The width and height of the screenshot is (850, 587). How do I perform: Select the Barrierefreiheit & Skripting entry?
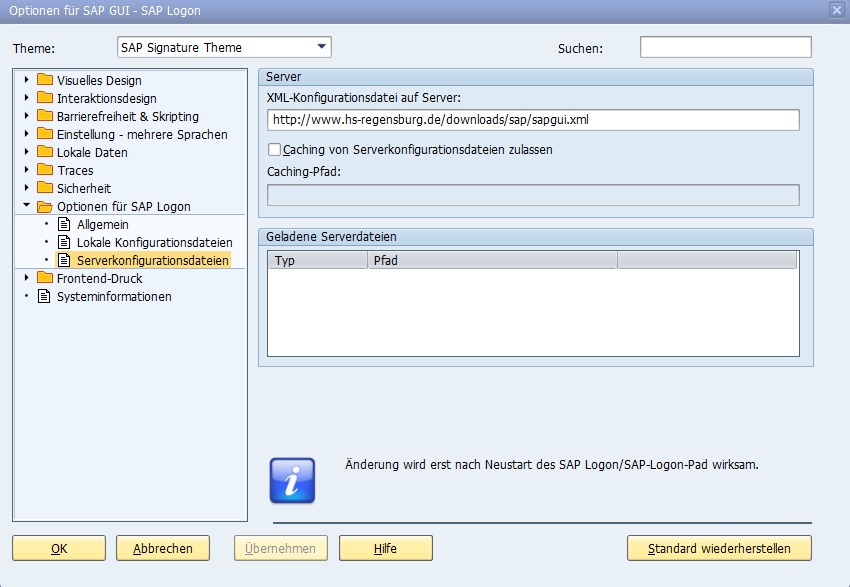pyautogui.click(x=127, y=116)
